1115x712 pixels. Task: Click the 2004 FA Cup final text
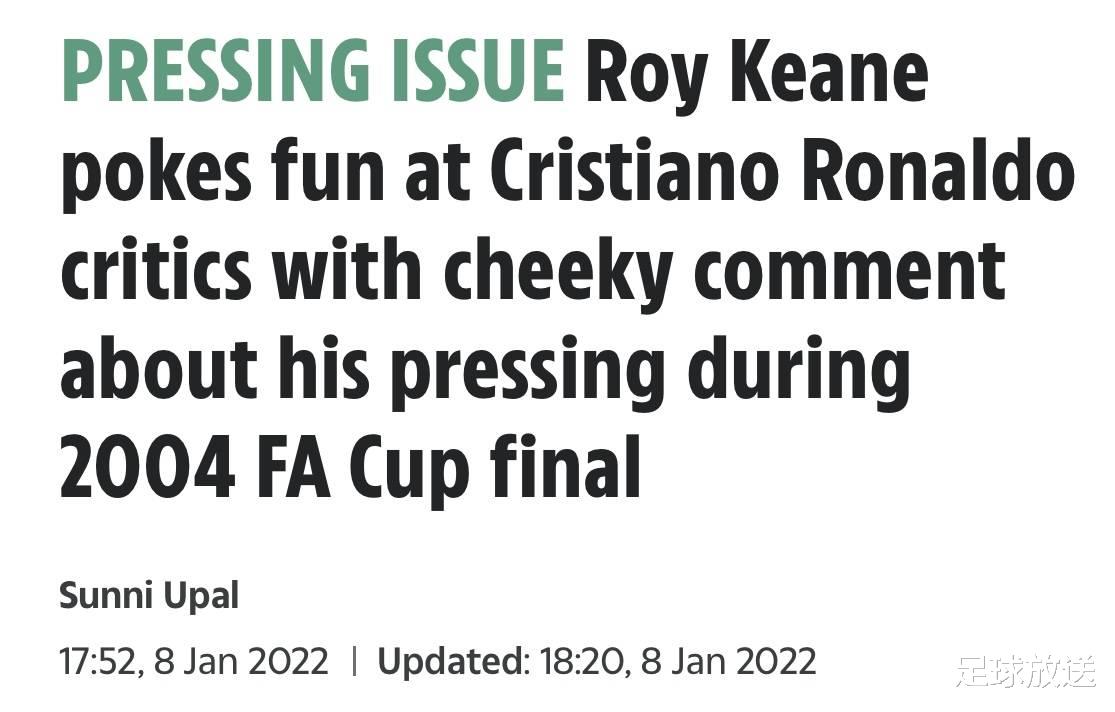(x=351, y=469)
